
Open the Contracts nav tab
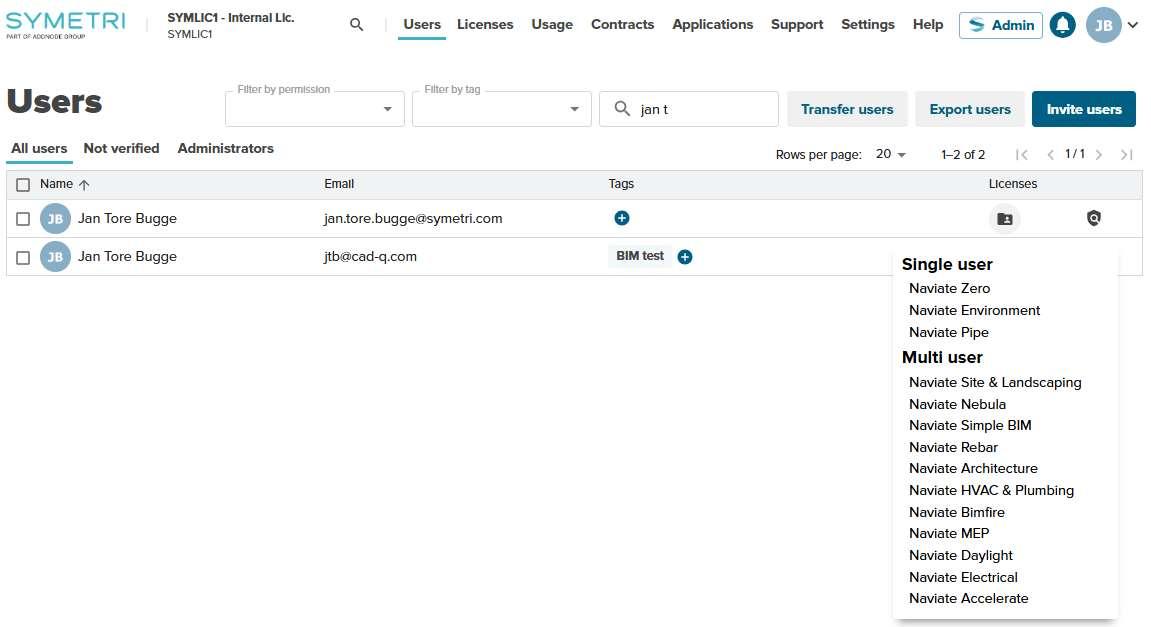pyautogui.click(x=622, y=24)
